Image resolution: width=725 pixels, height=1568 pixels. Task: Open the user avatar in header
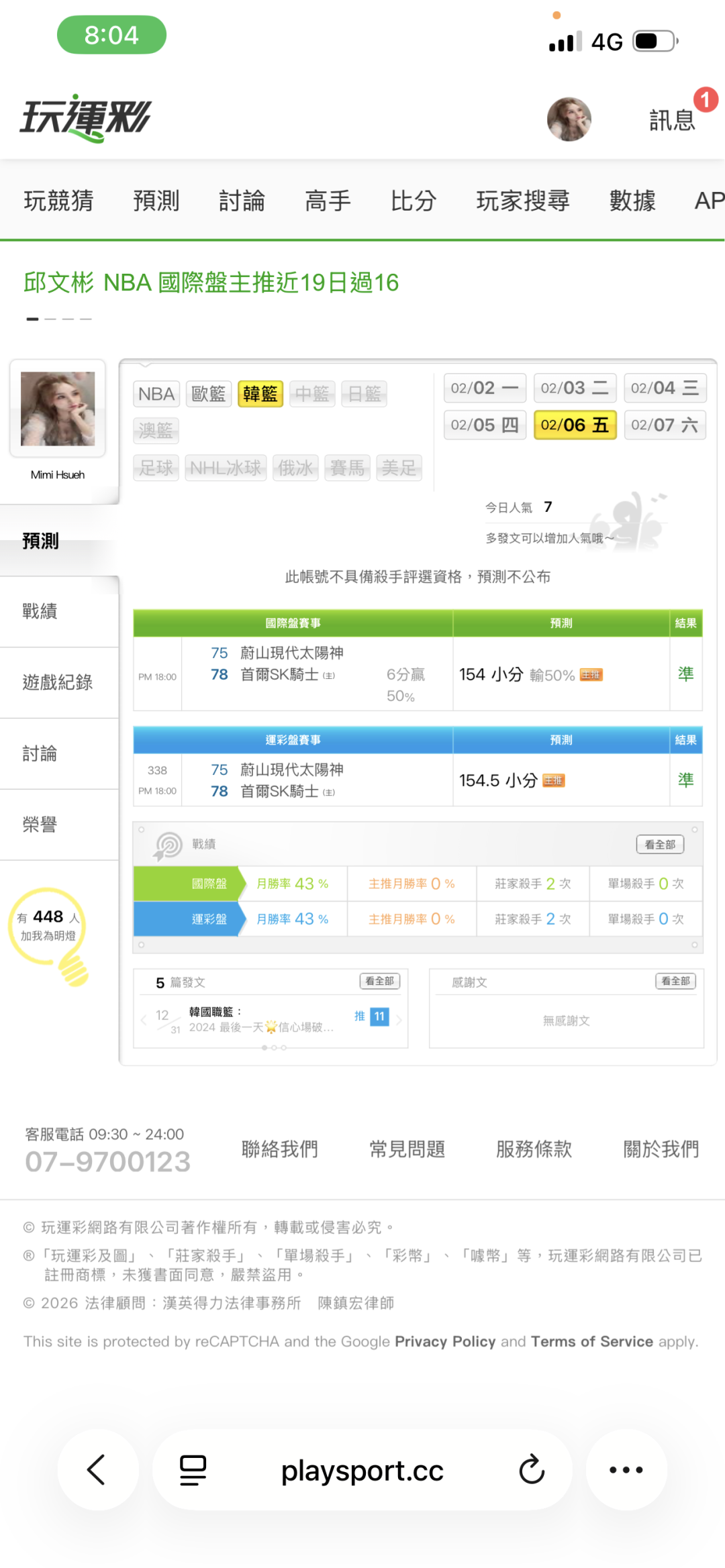pos(569,119)
